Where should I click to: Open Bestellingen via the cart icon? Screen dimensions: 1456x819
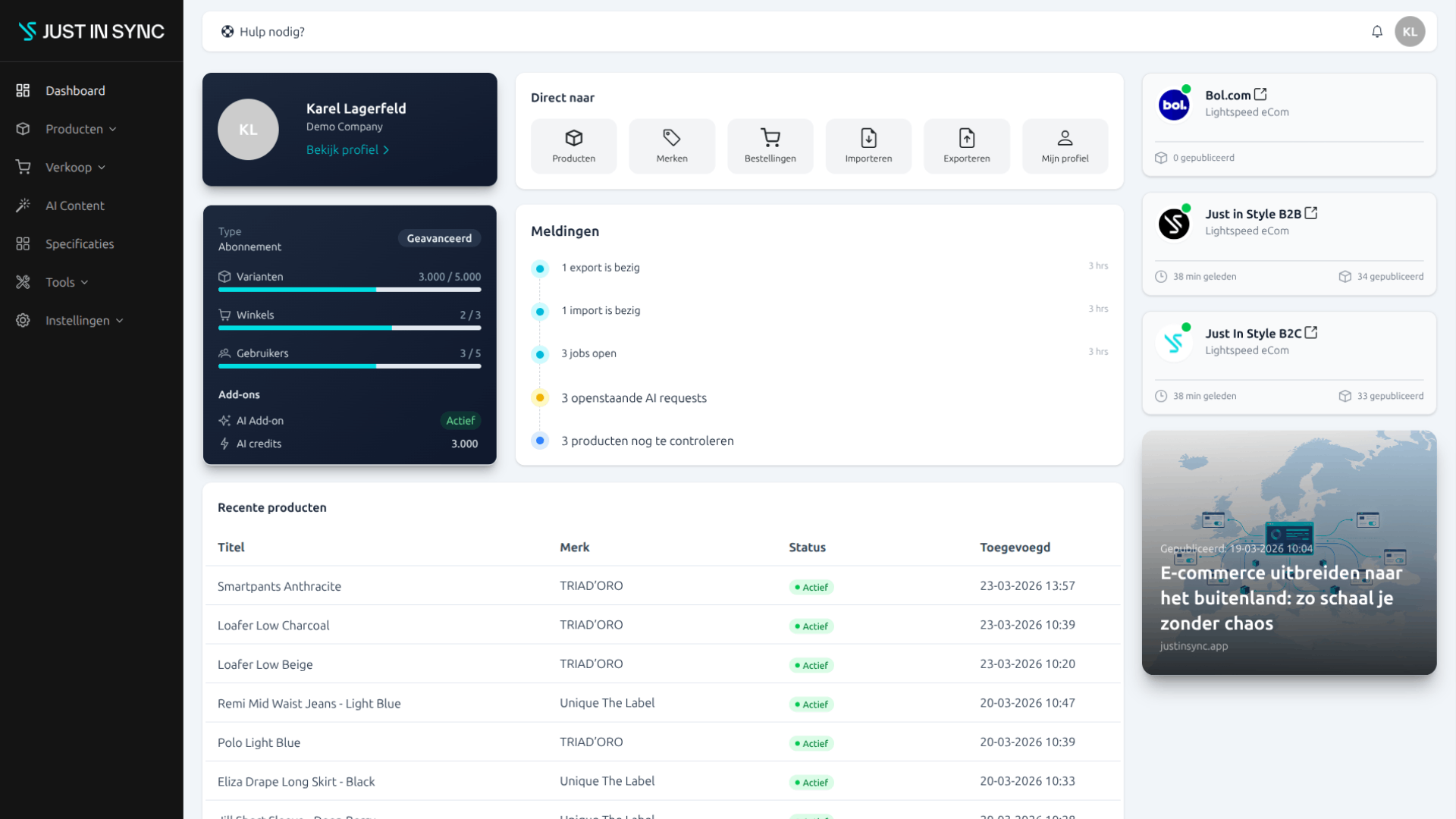[770, 137]
